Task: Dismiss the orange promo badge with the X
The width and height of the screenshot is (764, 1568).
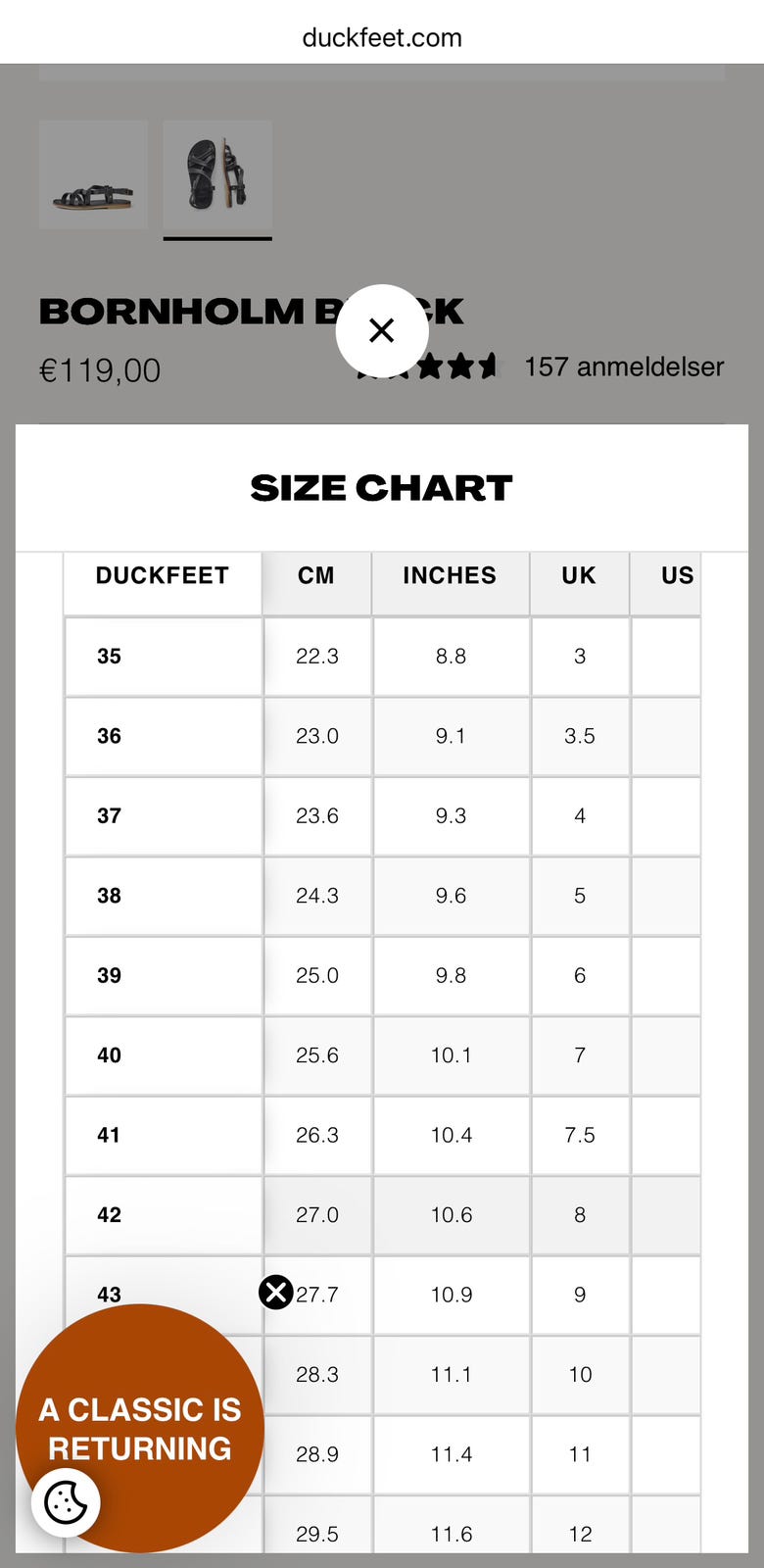Action: (x=276, y=1293)
